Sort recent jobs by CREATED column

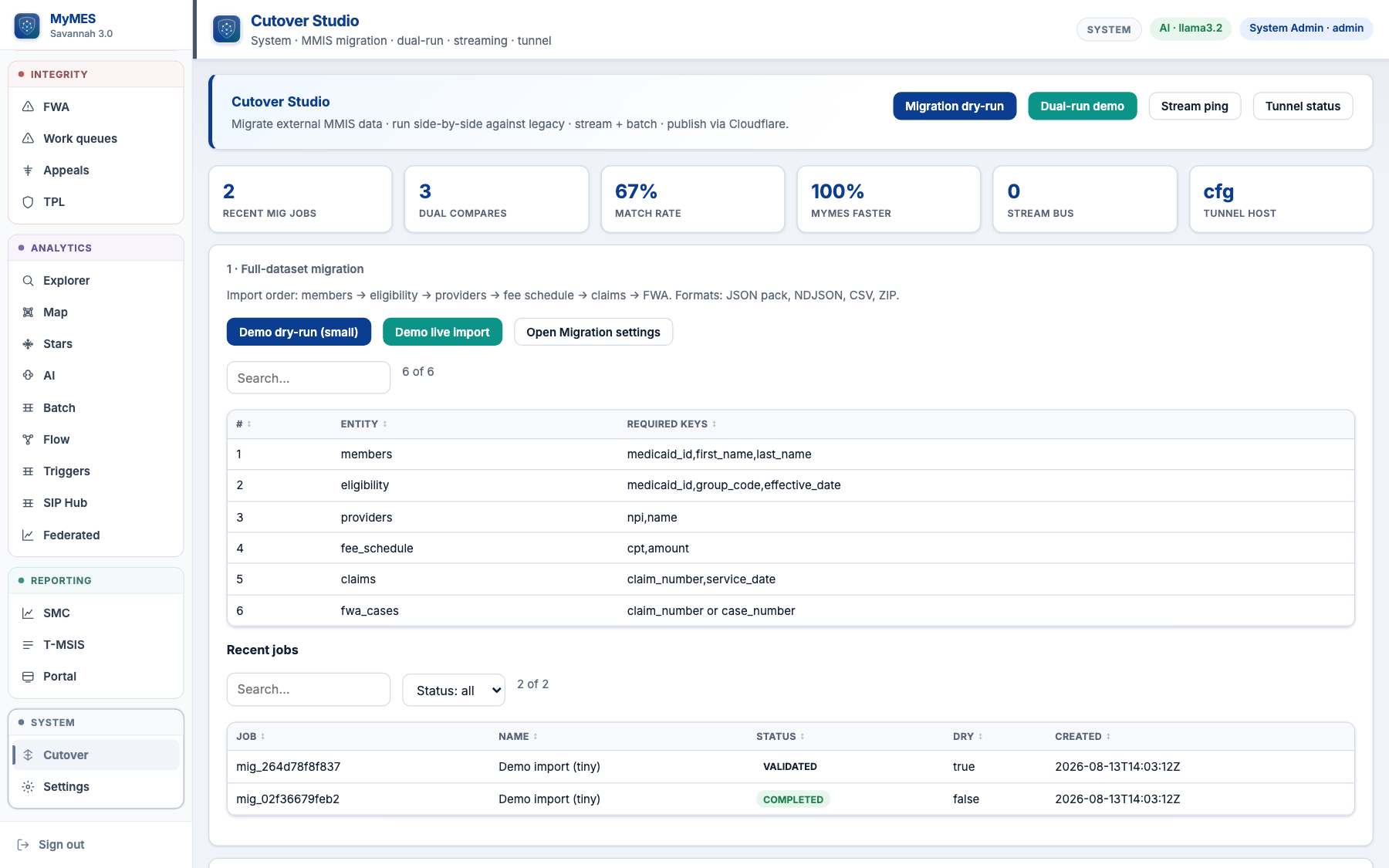point(1083,736)
